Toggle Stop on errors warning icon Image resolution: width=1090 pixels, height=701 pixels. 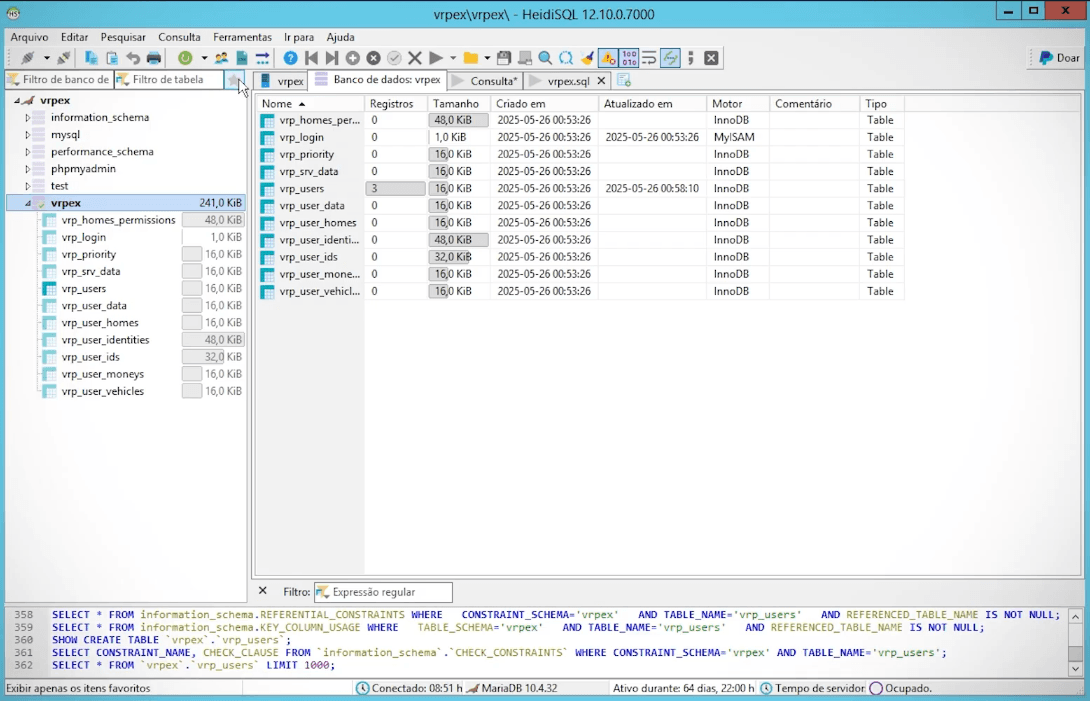608,58
